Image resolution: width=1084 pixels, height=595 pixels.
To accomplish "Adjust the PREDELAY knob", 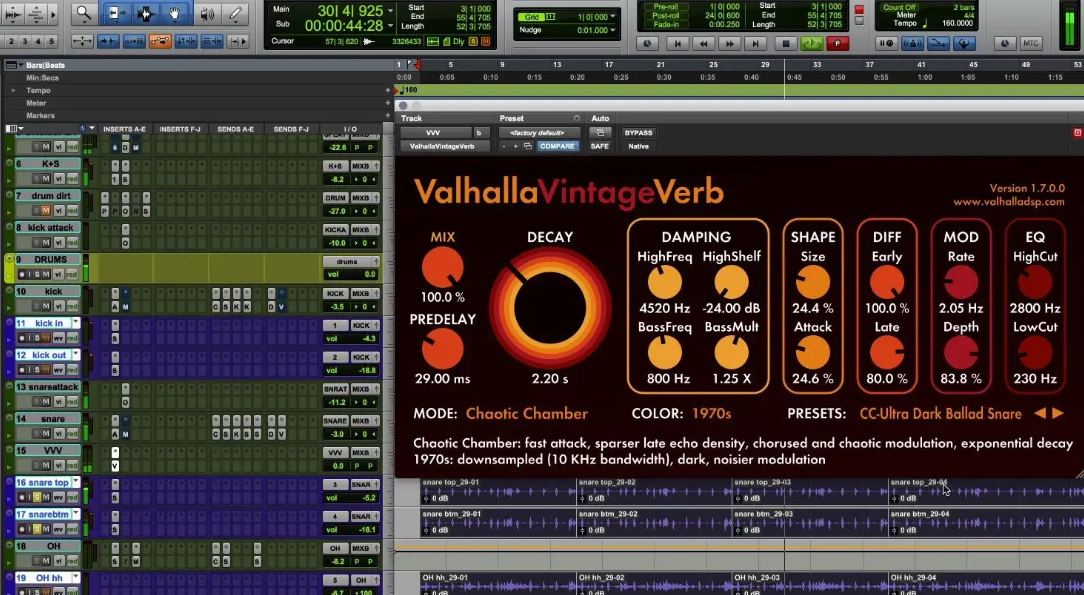I will pyautogui.click(x=442, y=349).
